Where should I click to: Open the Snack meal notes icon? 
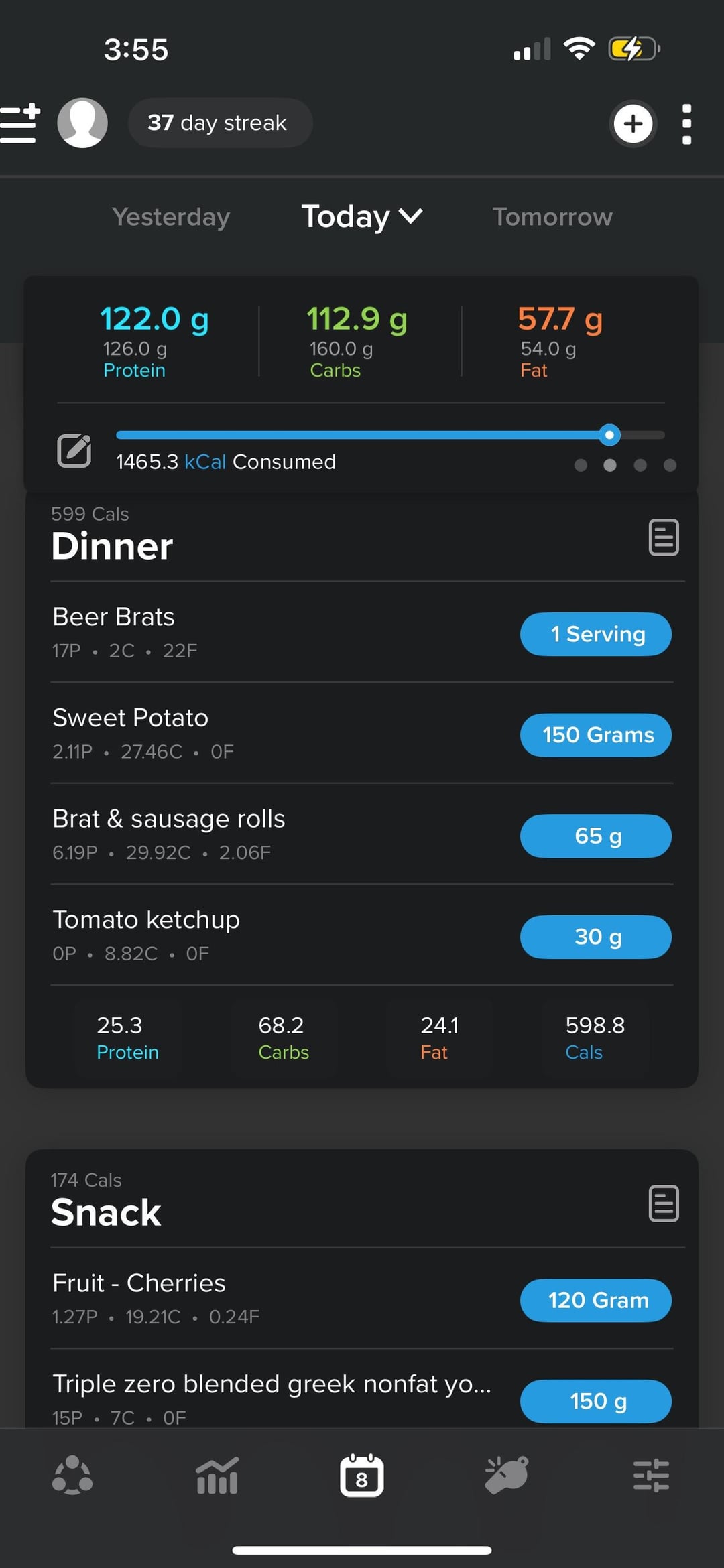tap(664, 1203)
